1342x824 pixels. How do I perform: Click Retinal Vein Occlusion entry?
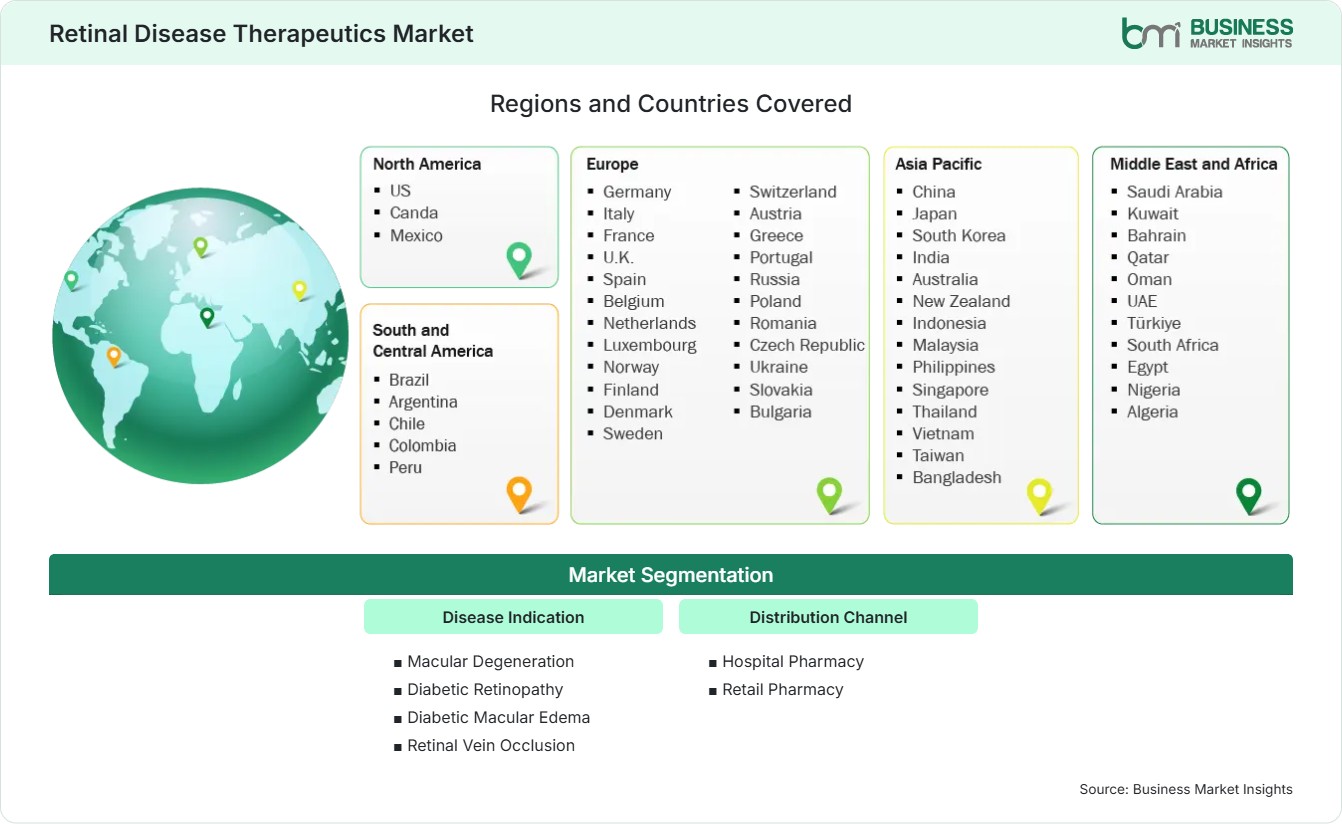pyautogui.click(x=491, y=745)
